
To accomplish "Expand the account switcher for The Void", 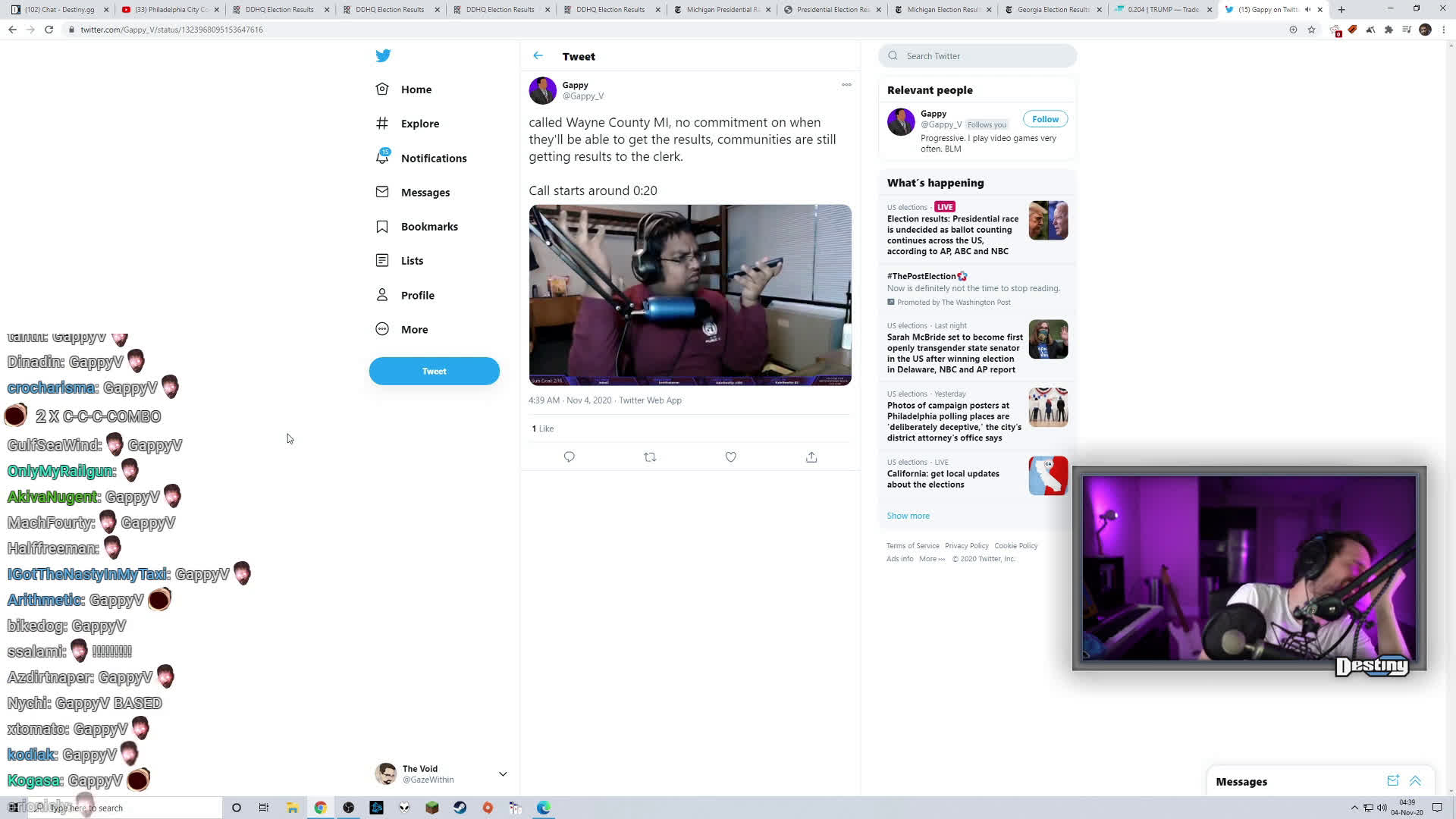I will point(502,774).
